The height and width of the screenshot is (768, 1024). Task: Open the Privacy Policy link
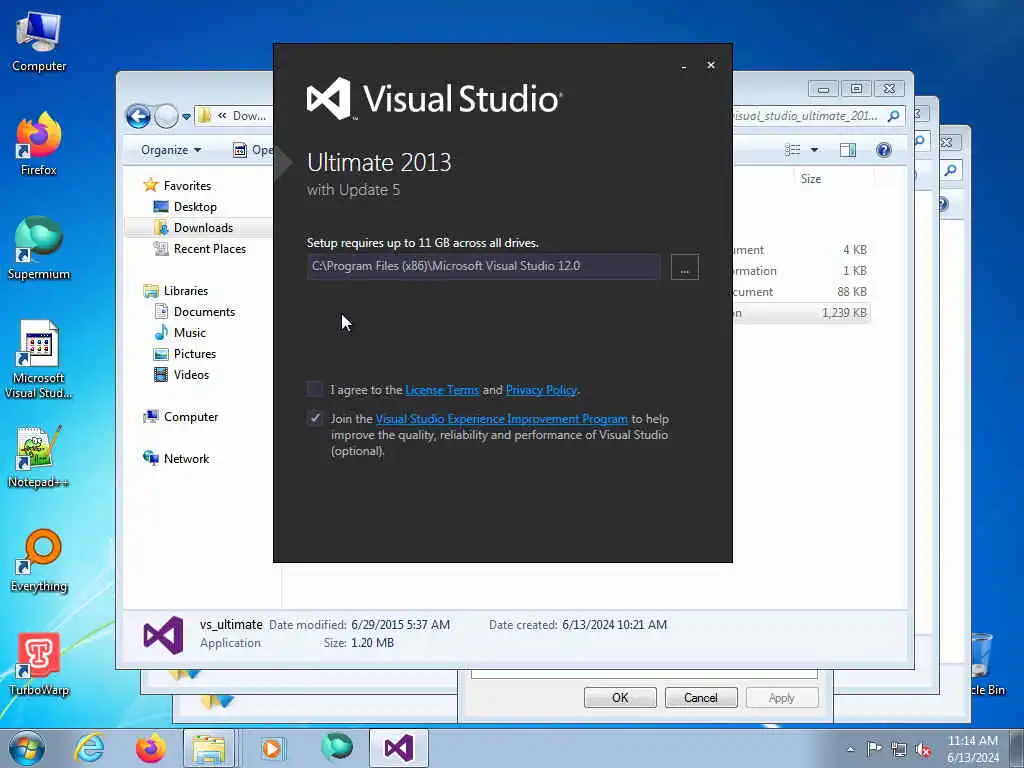coord(541,390)
